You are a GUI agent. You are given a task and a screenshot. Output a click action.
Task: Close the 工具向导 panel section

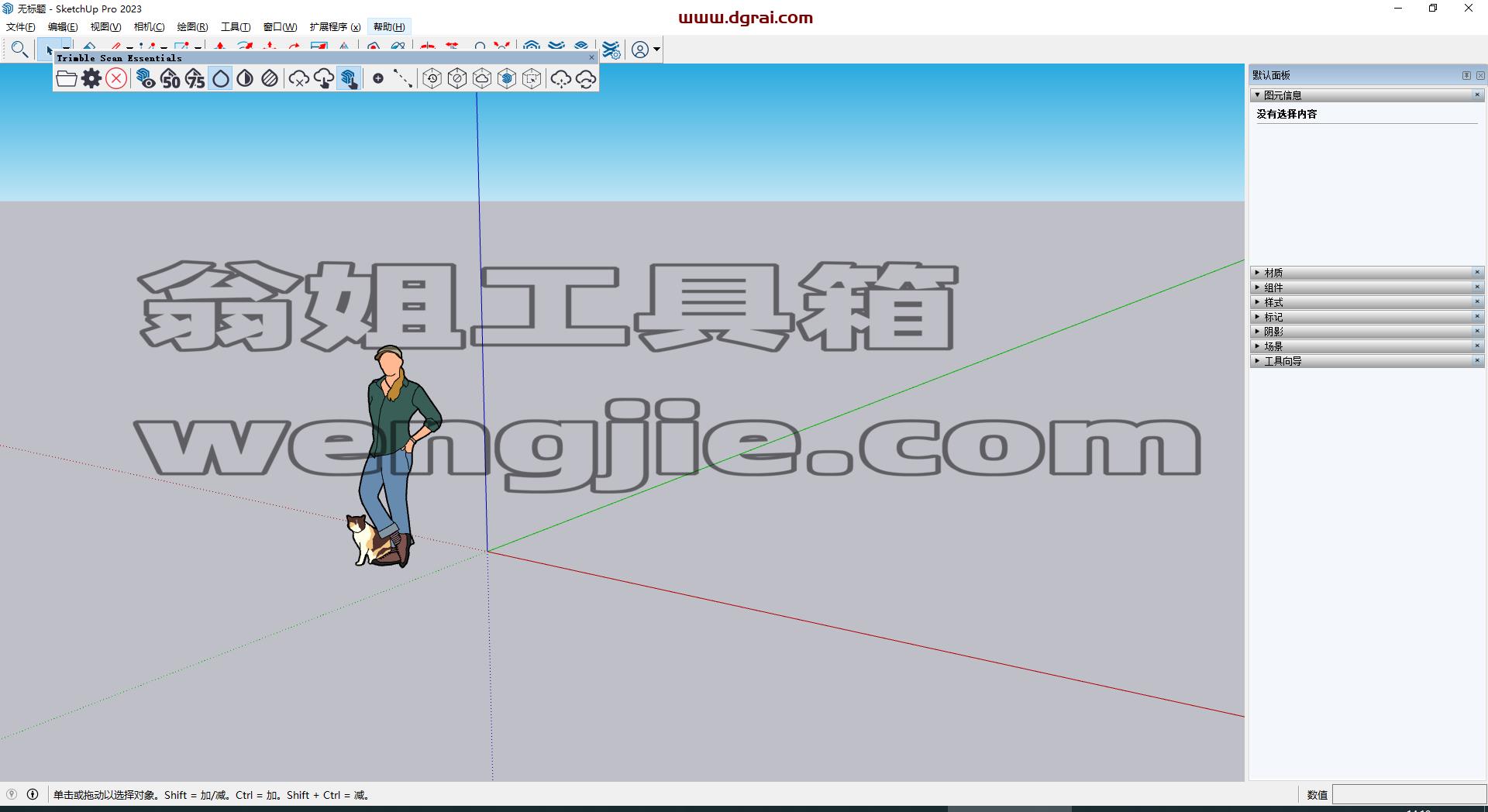click(x=1477, y=360)
